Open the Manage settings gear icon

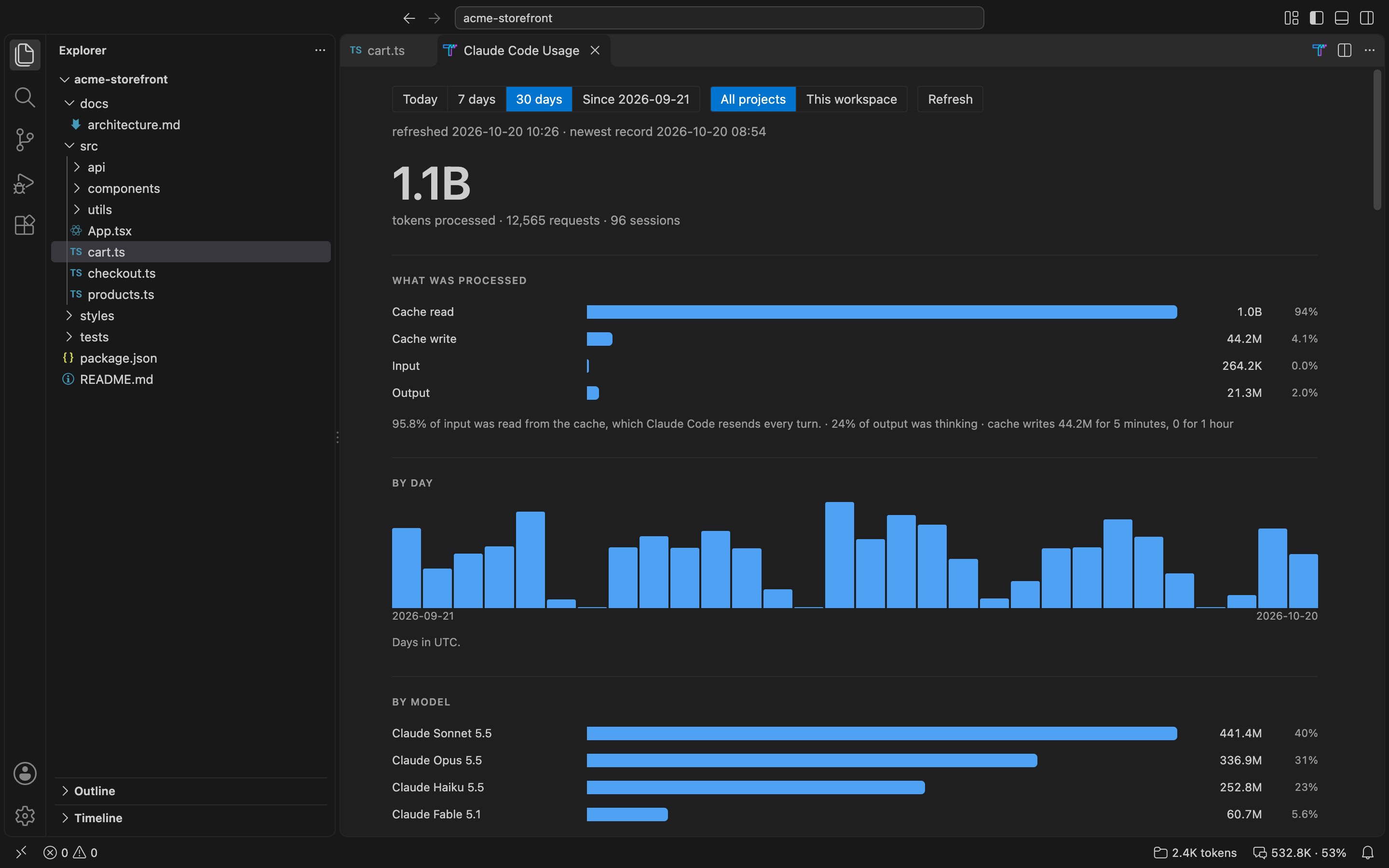25,816
